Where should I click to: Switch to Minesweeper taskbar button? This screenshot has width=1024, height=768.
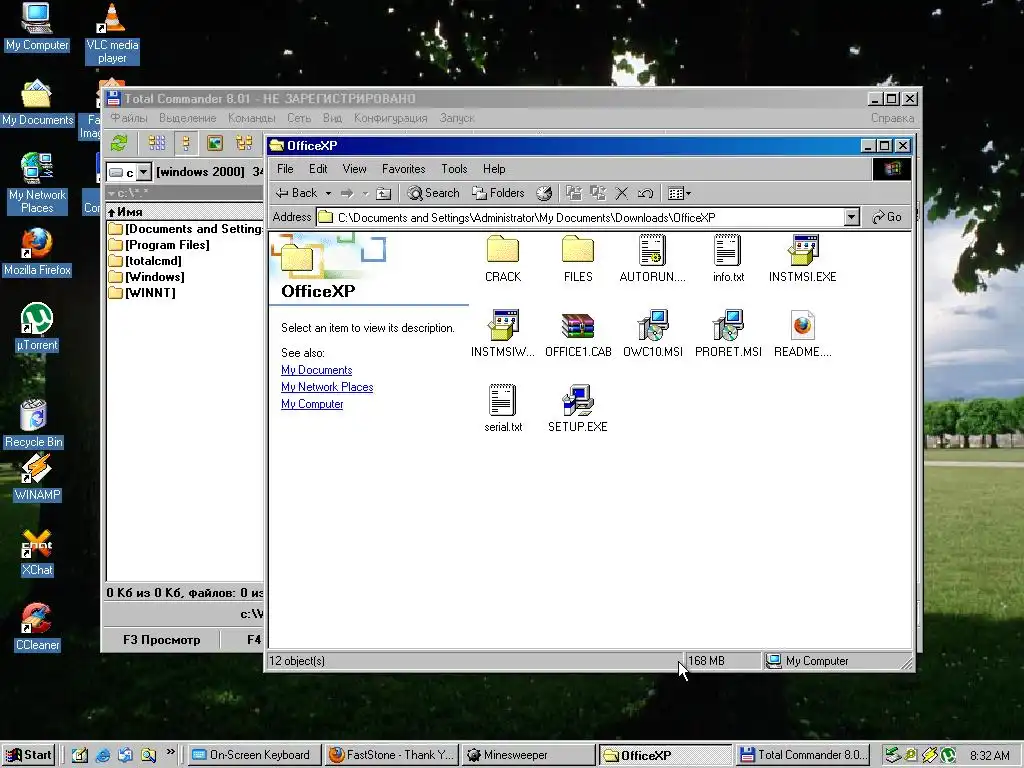530,755
